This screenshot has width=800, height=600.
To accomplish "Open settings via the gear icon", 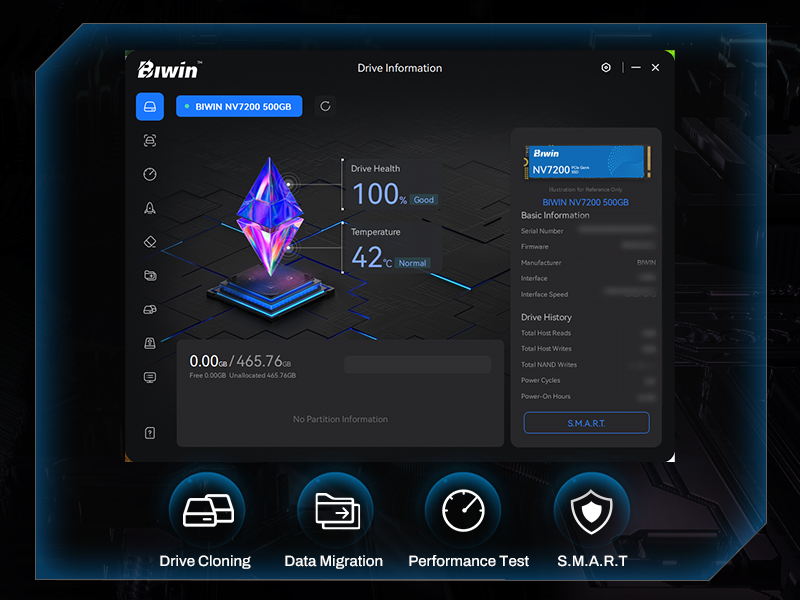I will [x=606, y=68].
